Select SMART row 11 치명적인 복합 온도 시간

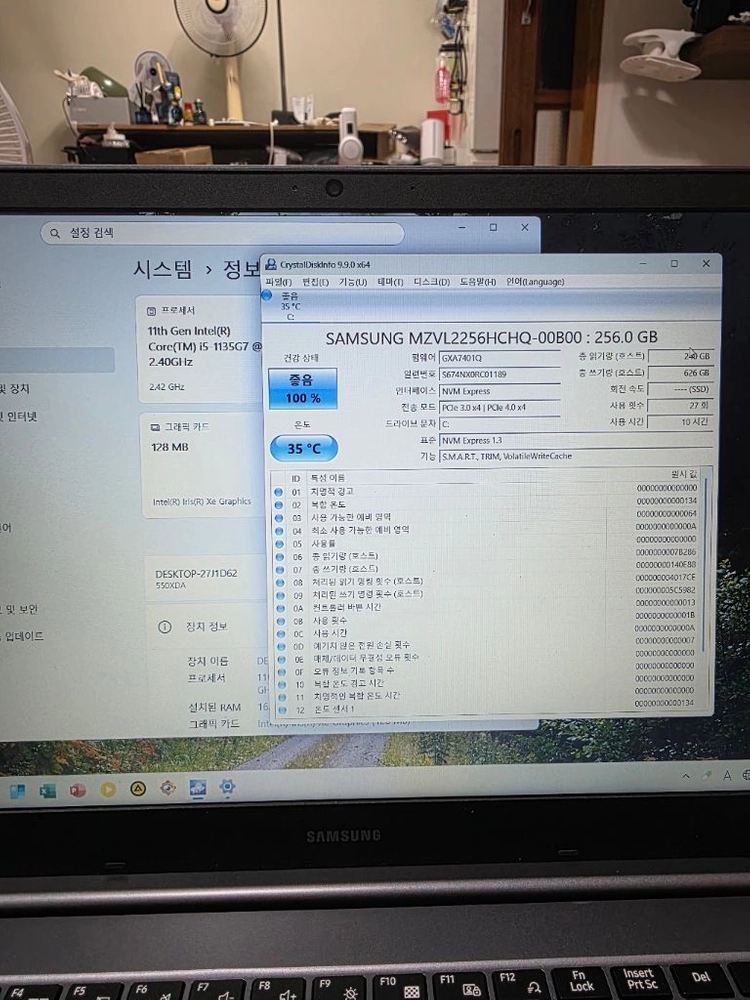click(486, 696)
